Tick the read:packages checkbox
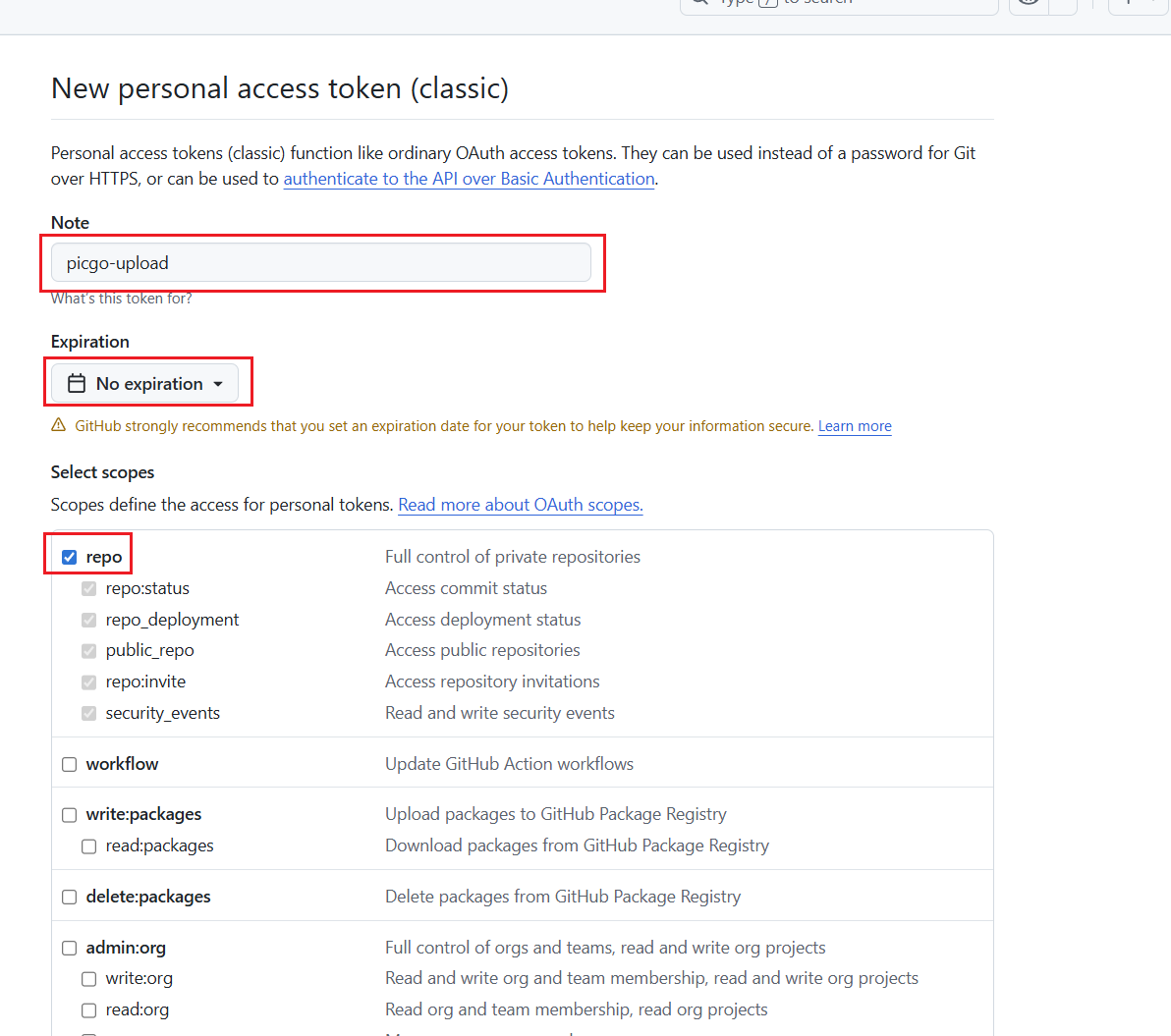This screenshot has height=1036, width=1171. tap(89, 846)
